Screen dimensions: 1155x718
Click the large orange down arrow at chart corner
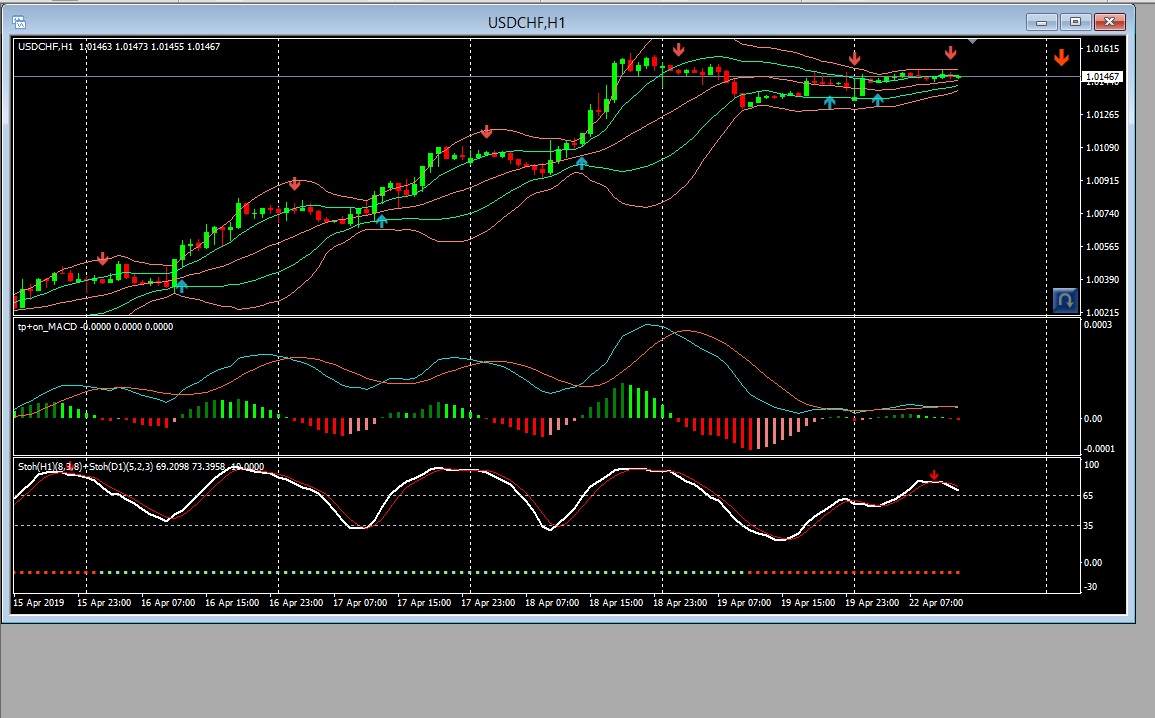(1061, 57)
